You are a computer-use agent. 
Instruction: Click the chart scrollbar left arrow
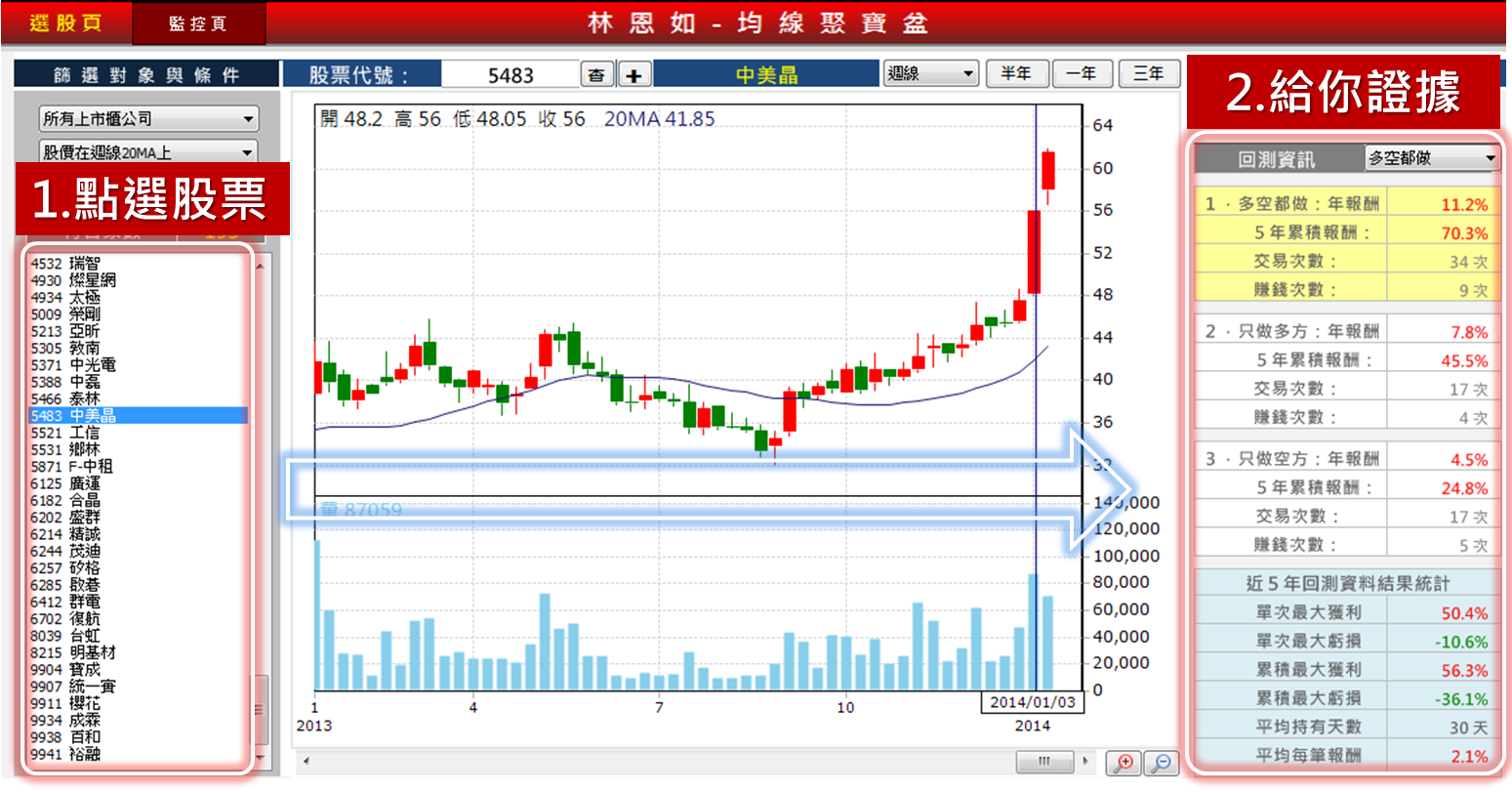306,761
